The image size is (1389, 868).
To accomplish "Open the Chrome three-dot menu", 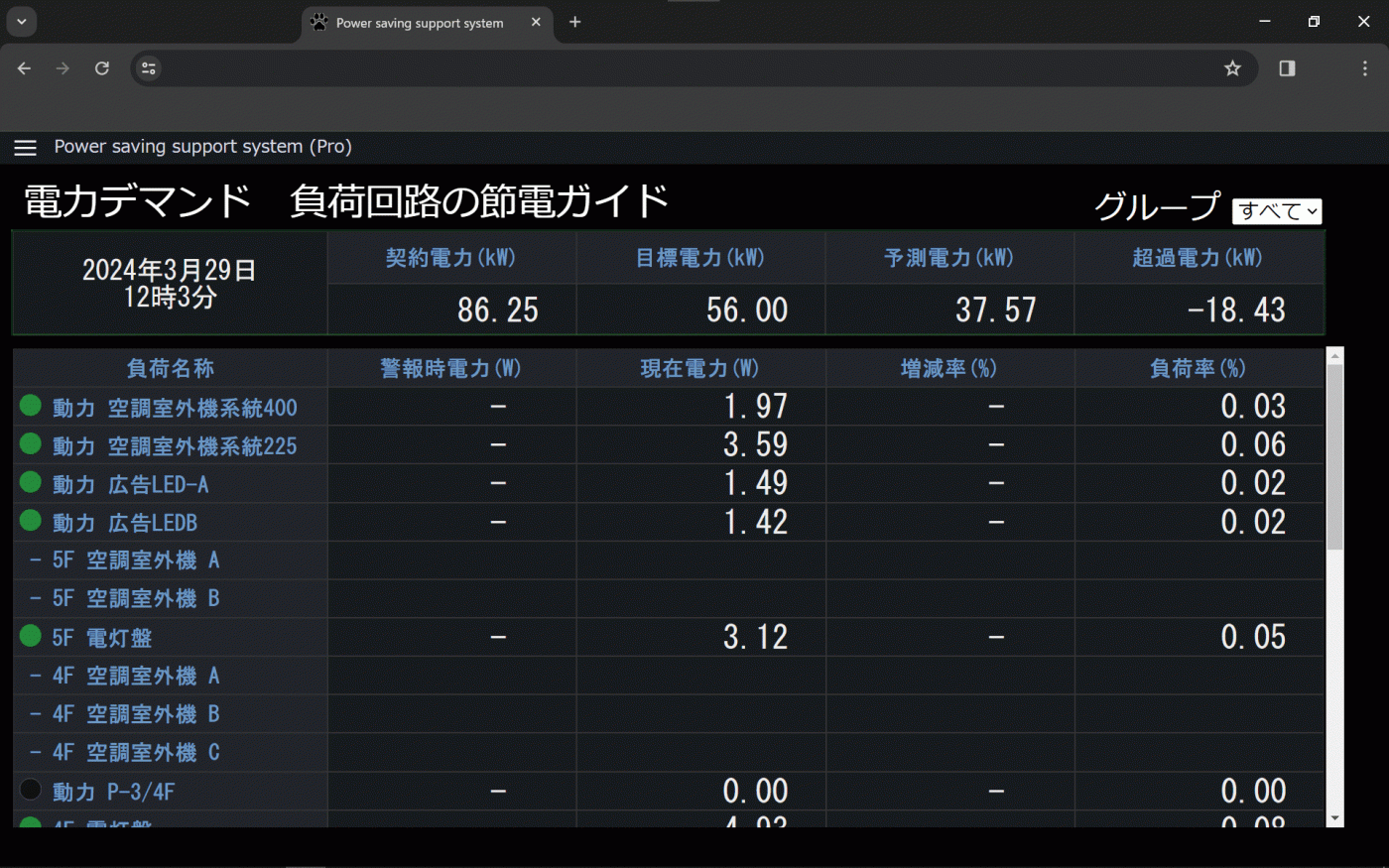I will point(1365,68).
